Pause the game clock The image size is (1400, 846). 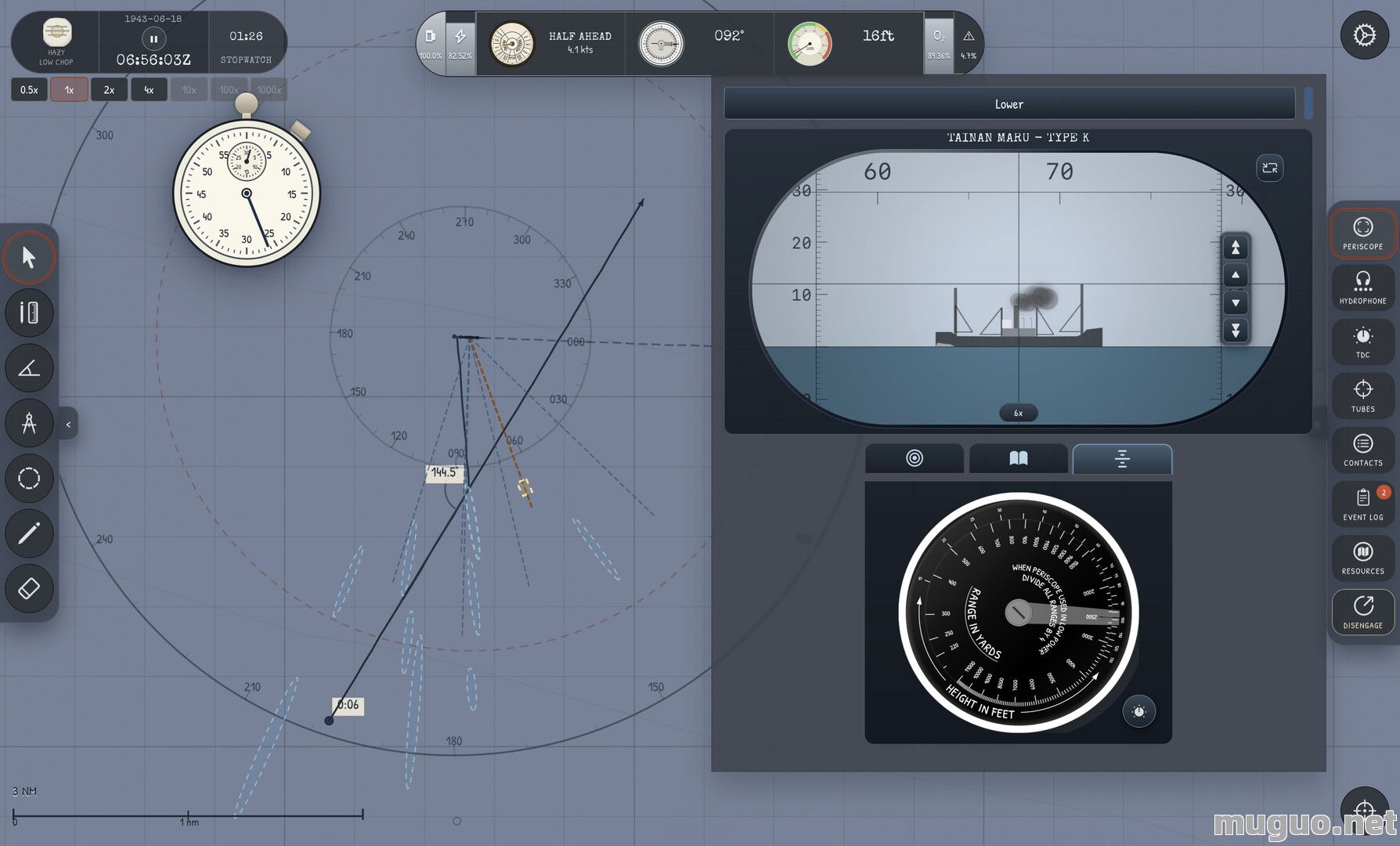153,38
